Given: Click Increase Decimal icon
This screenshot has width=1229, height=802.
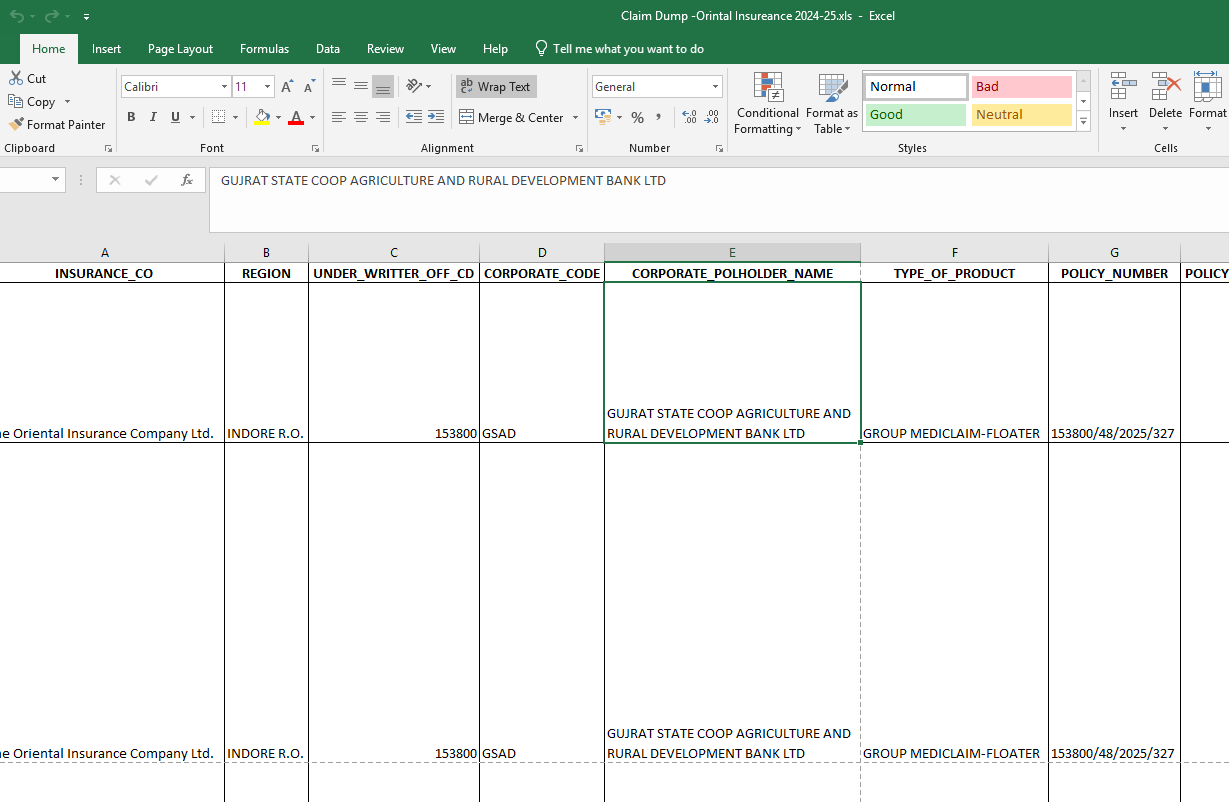Looking at the screenshot, I should [690, 117].
